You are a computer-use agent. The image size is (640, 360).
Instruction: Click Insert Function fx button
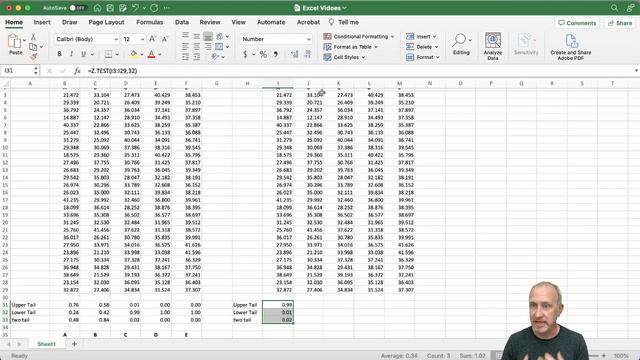[x=77, y=71]
